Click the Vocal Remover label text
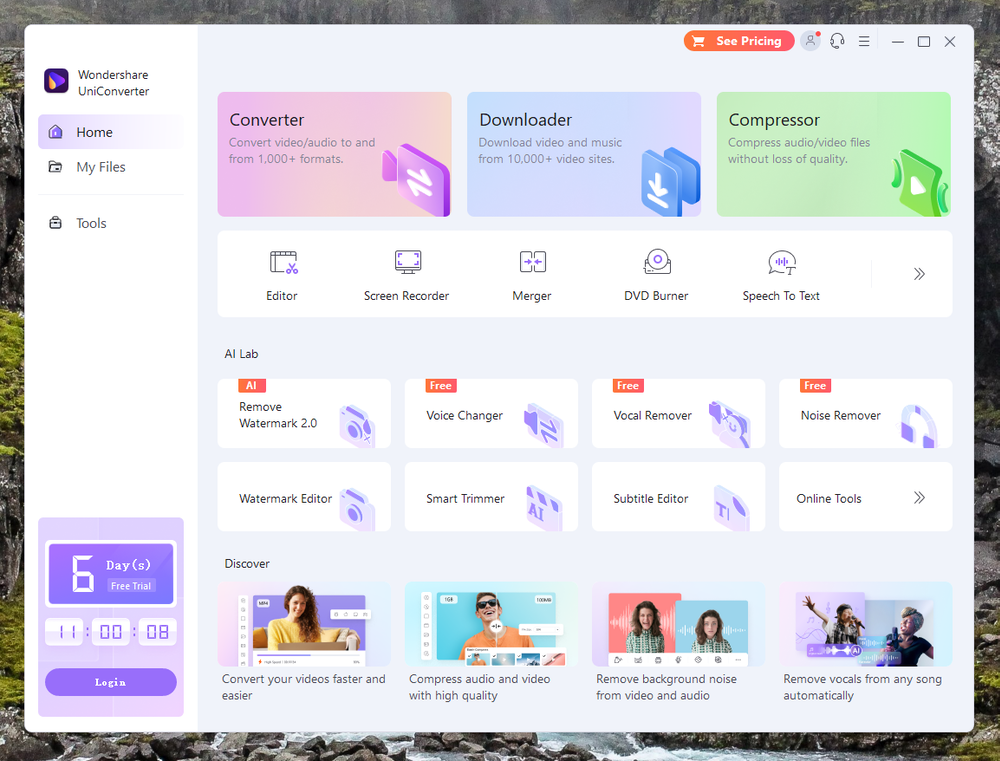 (x=652, y=415)
